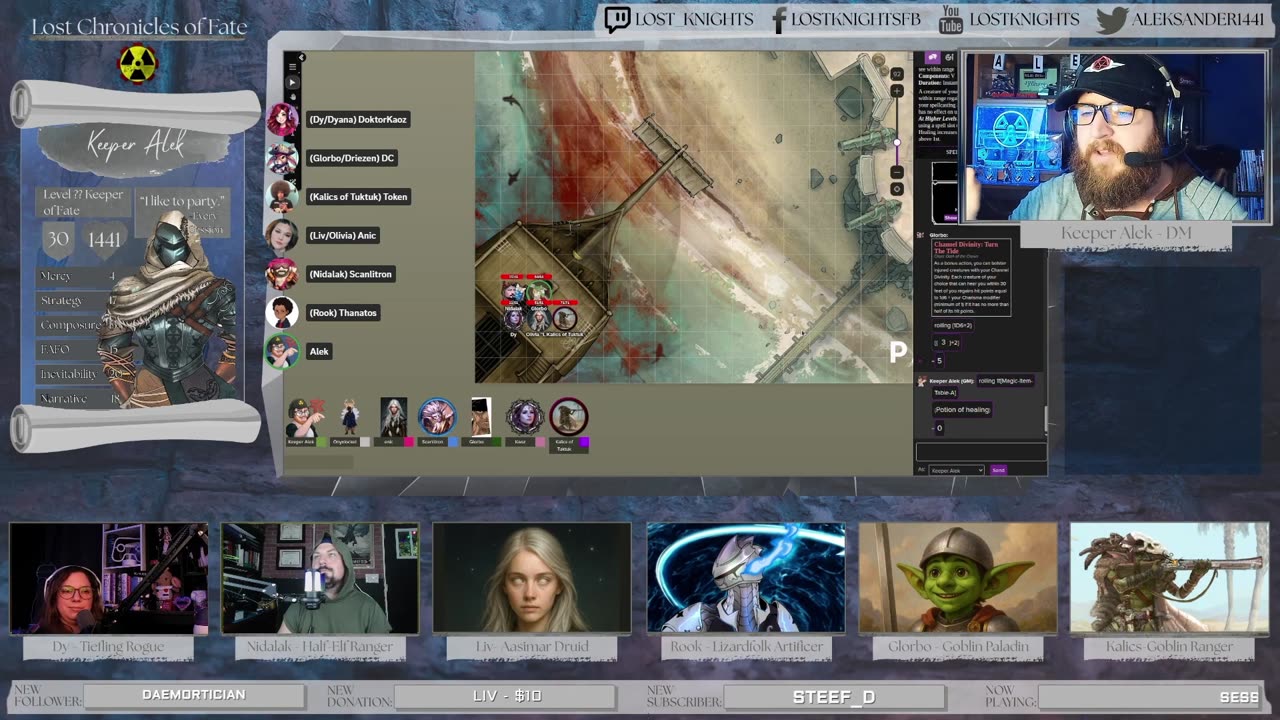The image size is (1280, 720).
Task: Click the roll total 5 in chat
Action: coord(939,361)
